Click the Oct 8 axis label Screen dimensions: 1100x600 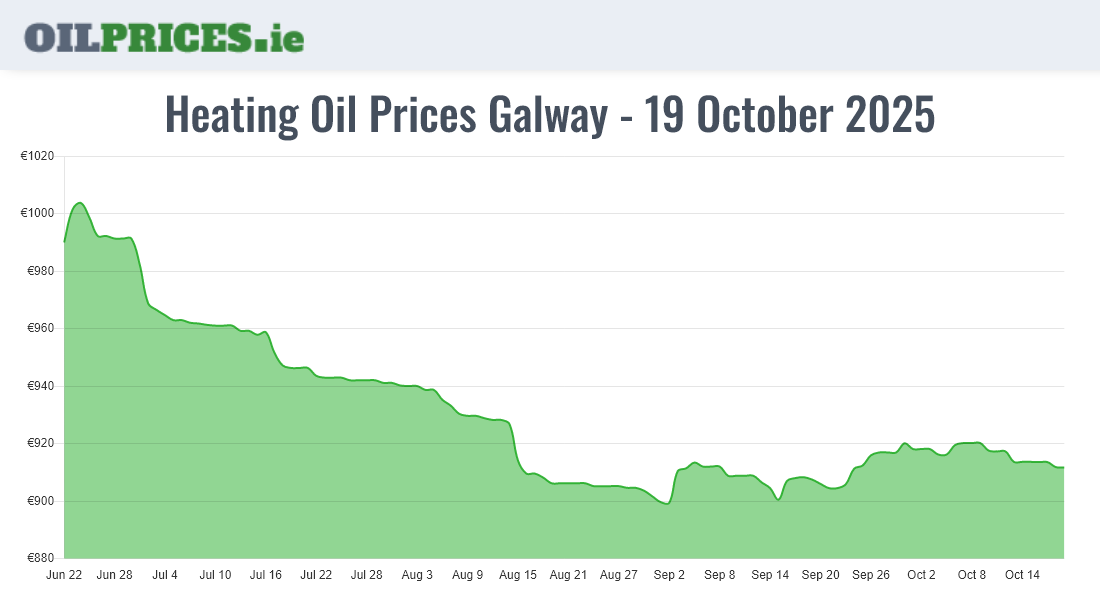pos(972,575)
